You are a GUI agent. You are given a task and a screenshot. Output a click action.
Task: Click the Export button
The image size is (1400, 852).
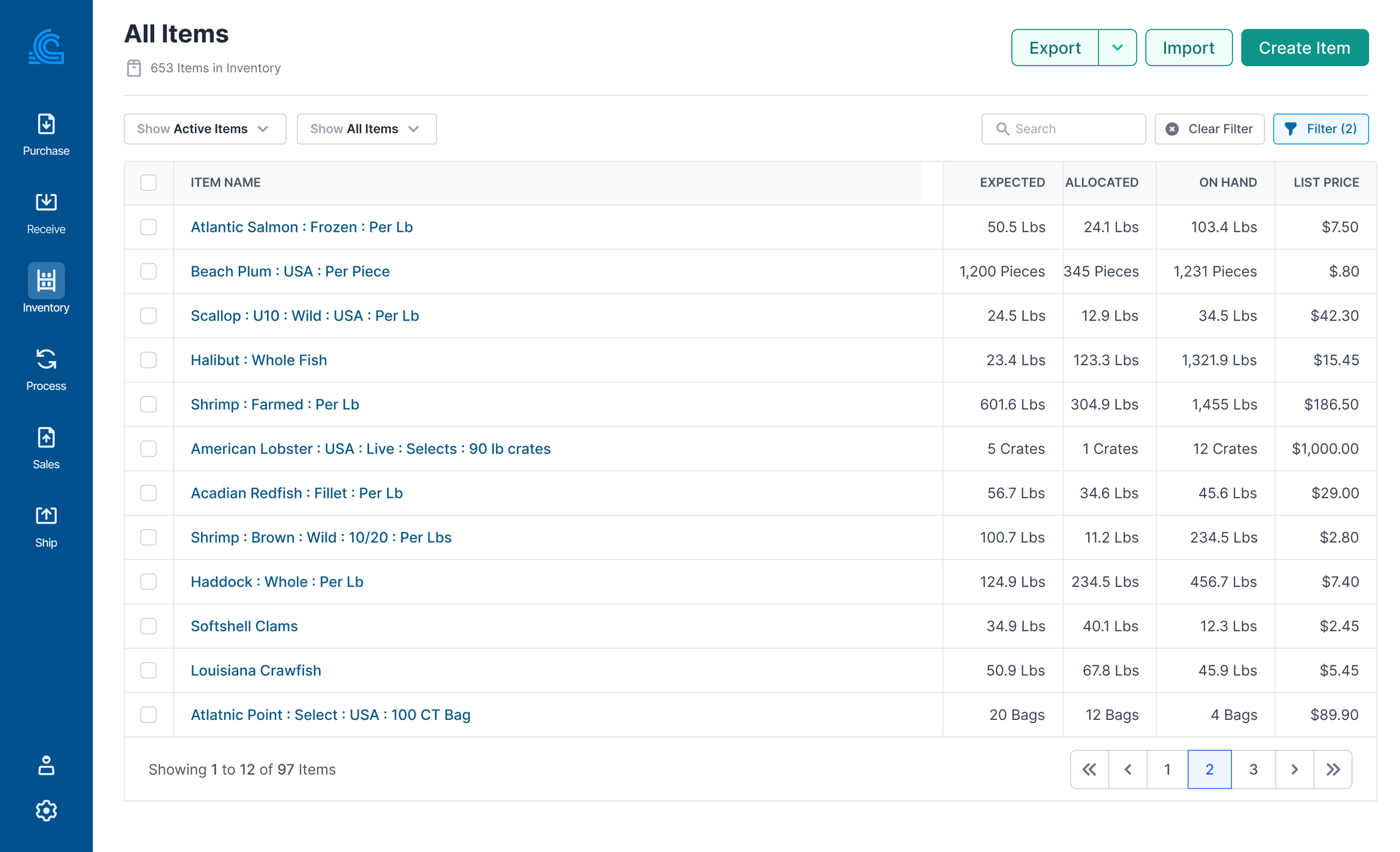tap(1054, 48)
